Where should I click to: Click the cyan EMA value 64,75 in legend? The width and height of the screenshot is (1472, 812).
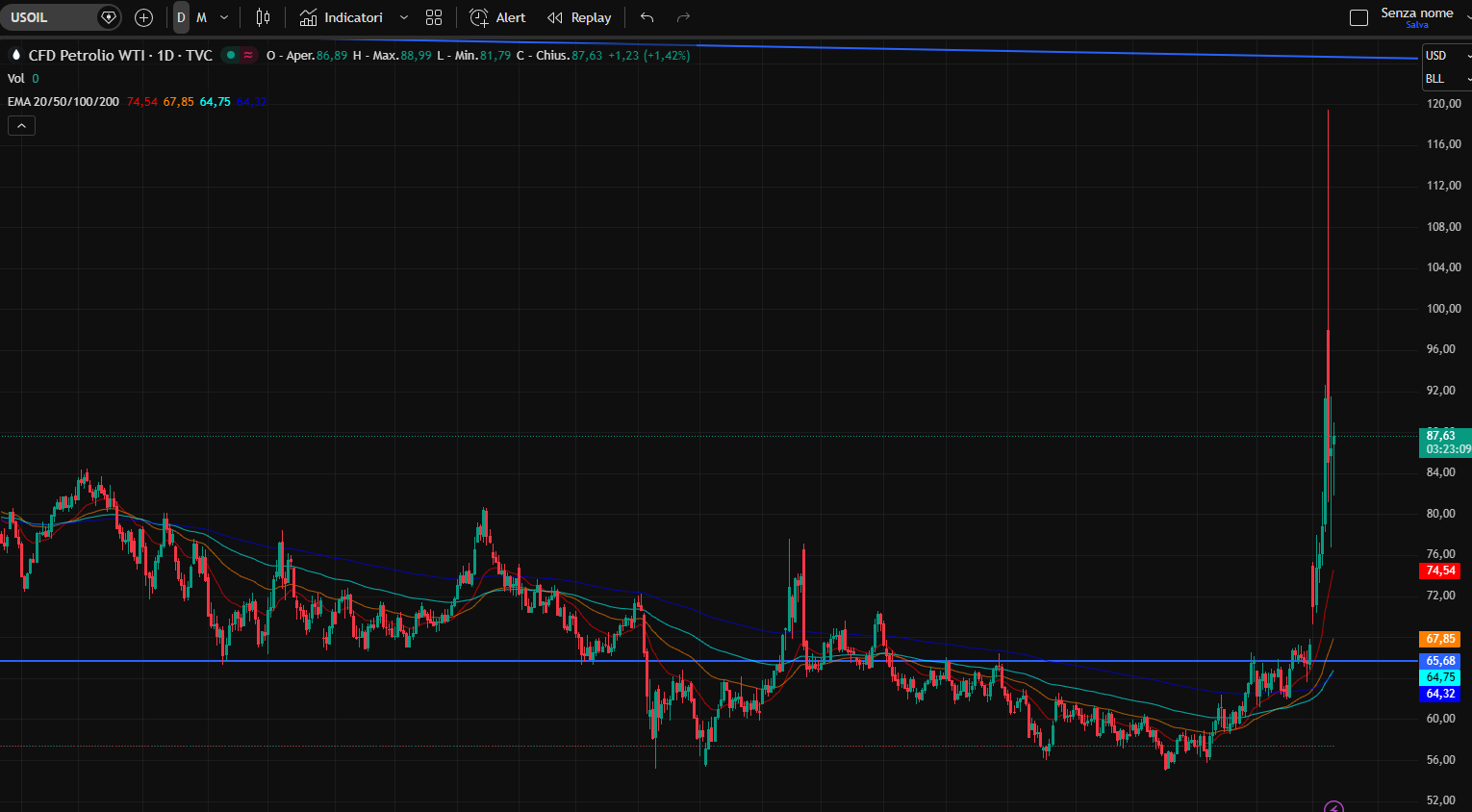point(215,102)
